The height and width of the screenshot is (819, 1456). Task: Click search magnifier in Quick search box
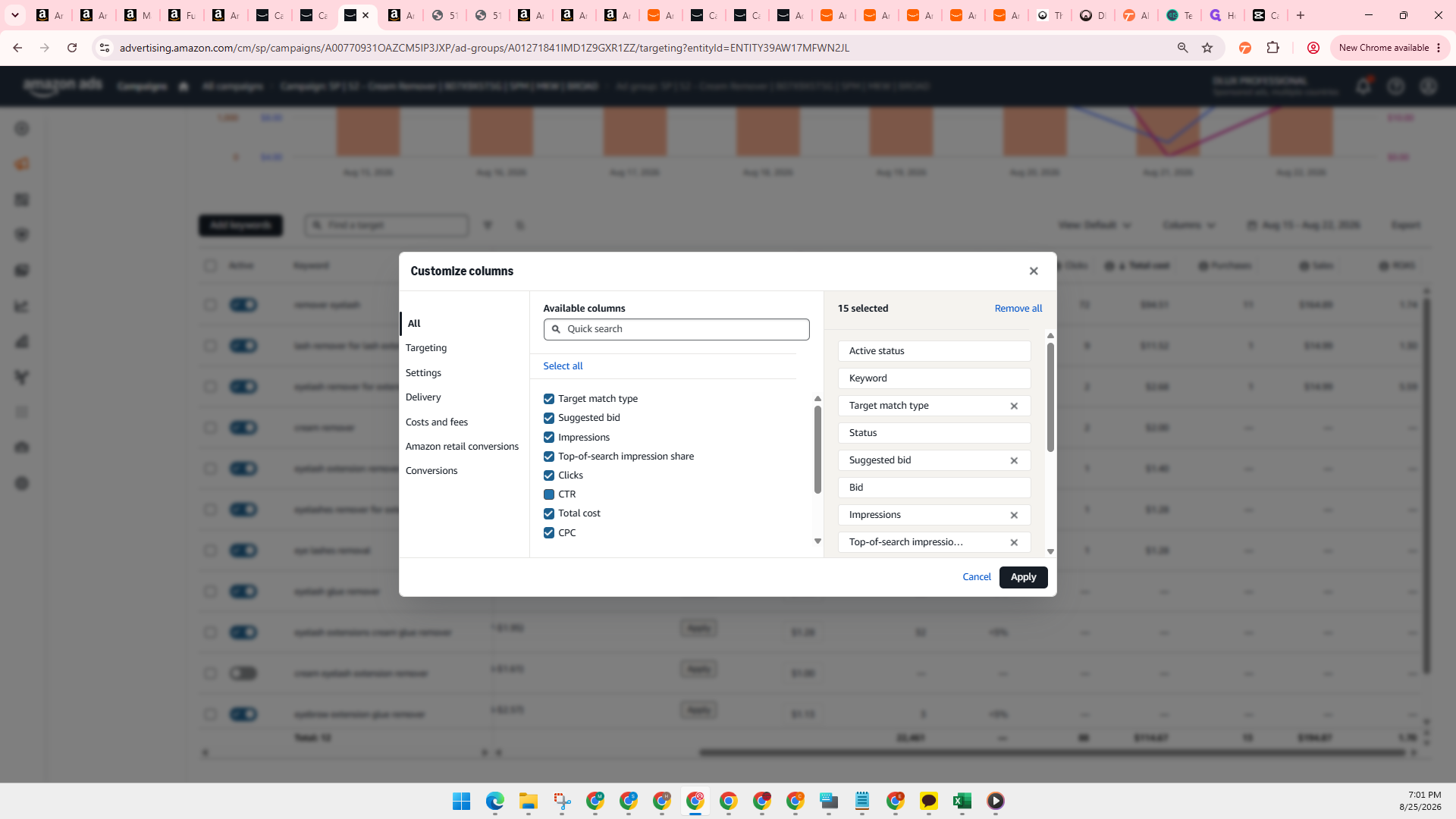556,329
